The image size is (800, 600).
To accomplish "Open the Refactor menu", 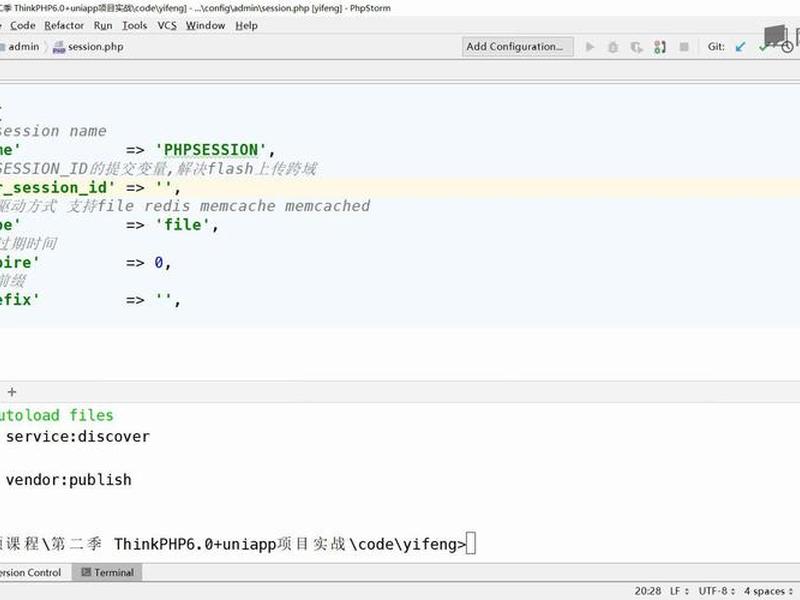I will (64, 26).
